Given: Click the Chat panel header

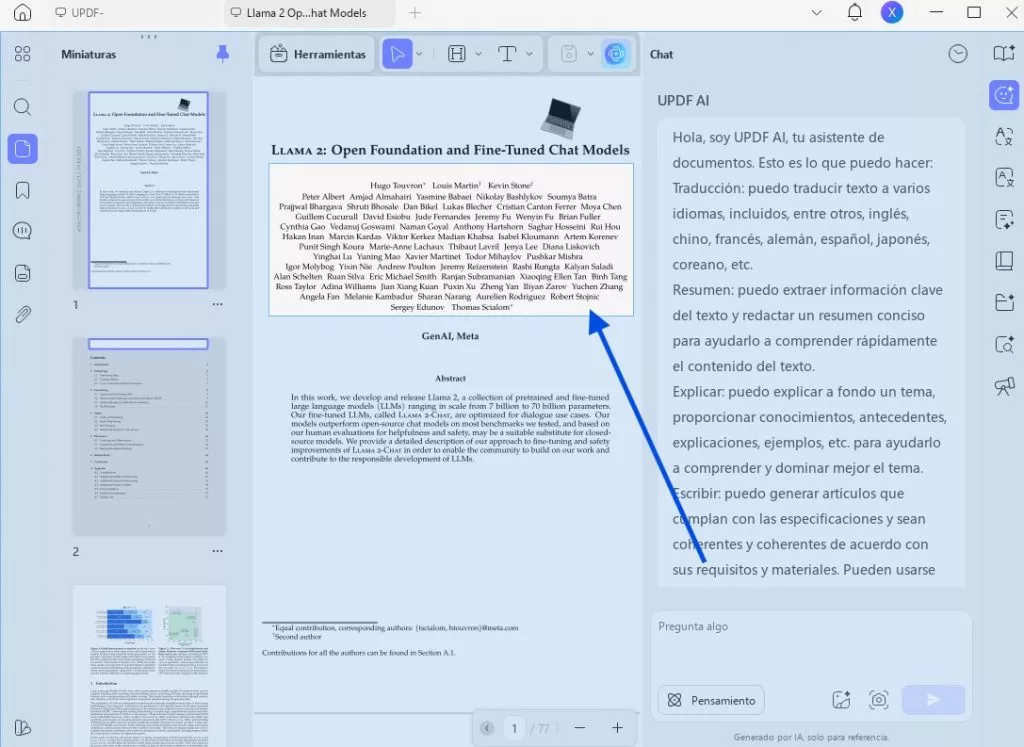Looking at the screenshot, I should pyautogui.click(x=661, y=54).
